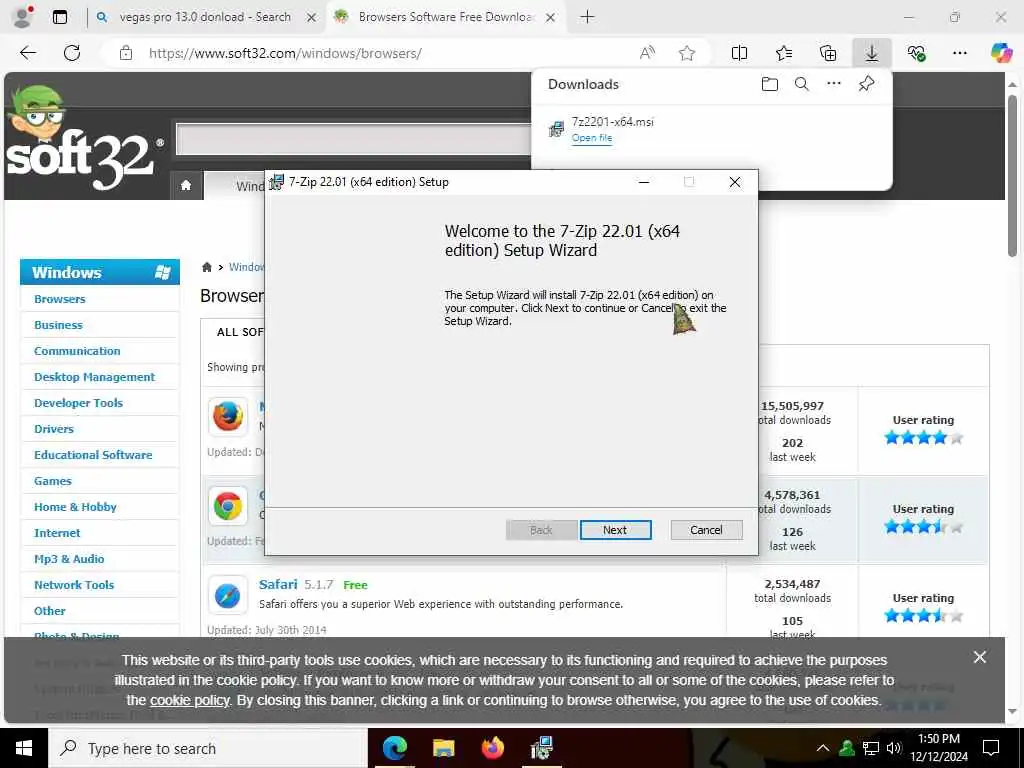Click the Windows sidebar header

(x=100, y=272)
